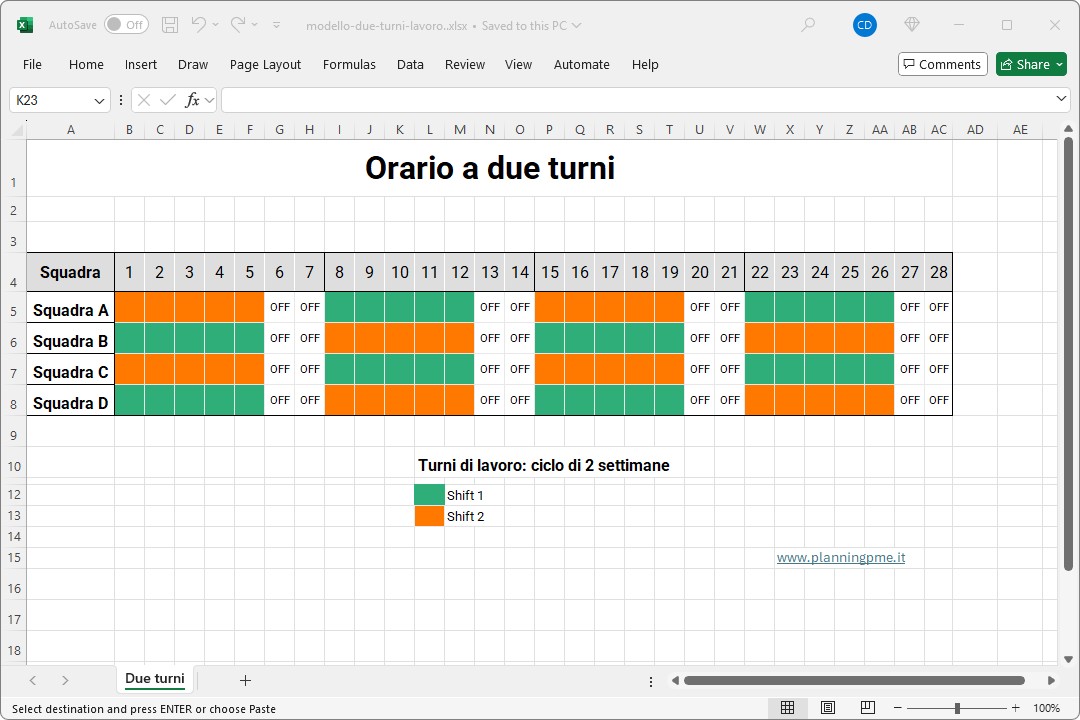Click the Insert Function fx icon
This screenshot has width=1080, height=720.
point(193,100)
